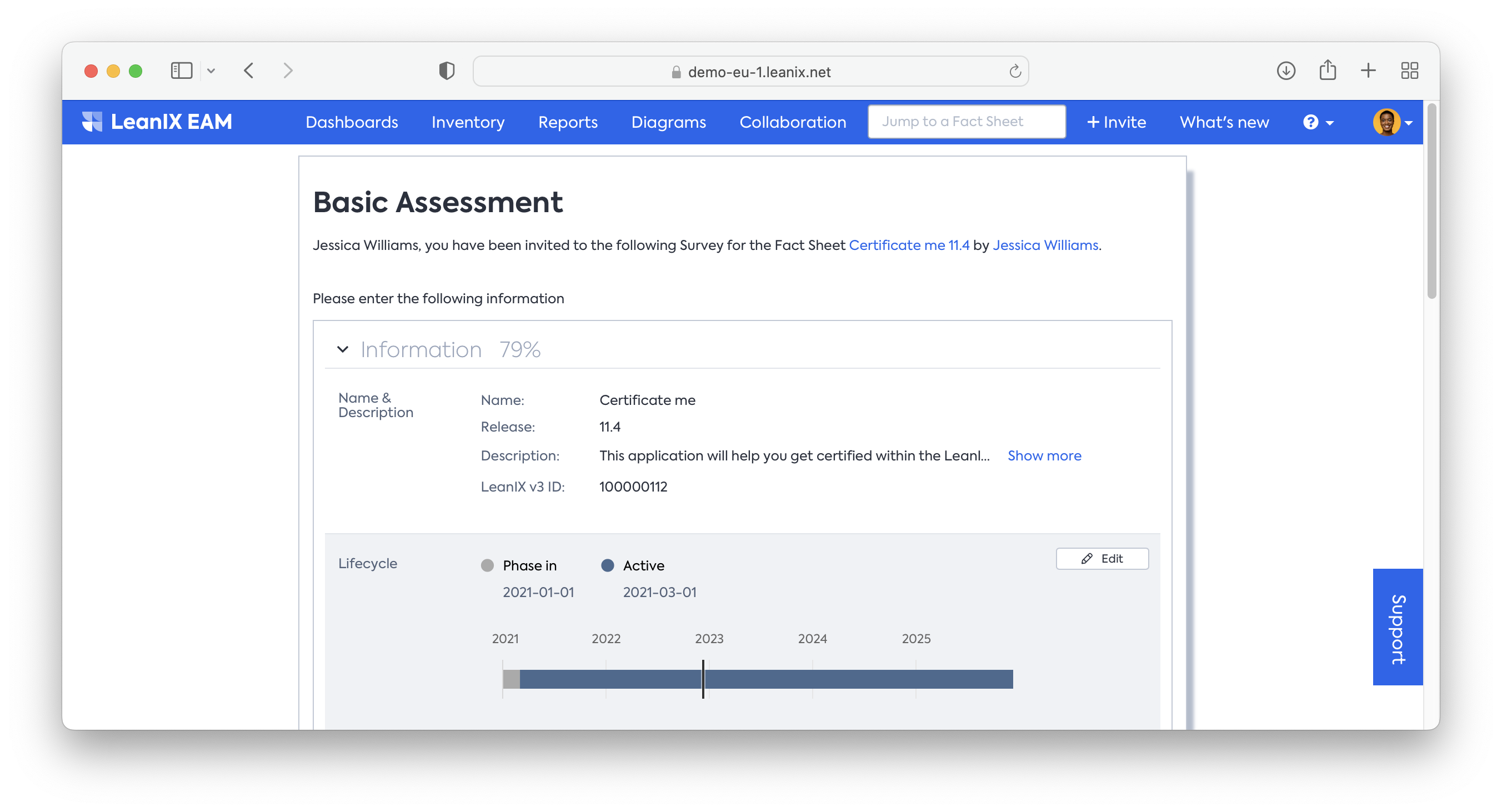
Task: Open the user avatar account menu
Action: pos(1393,122)
